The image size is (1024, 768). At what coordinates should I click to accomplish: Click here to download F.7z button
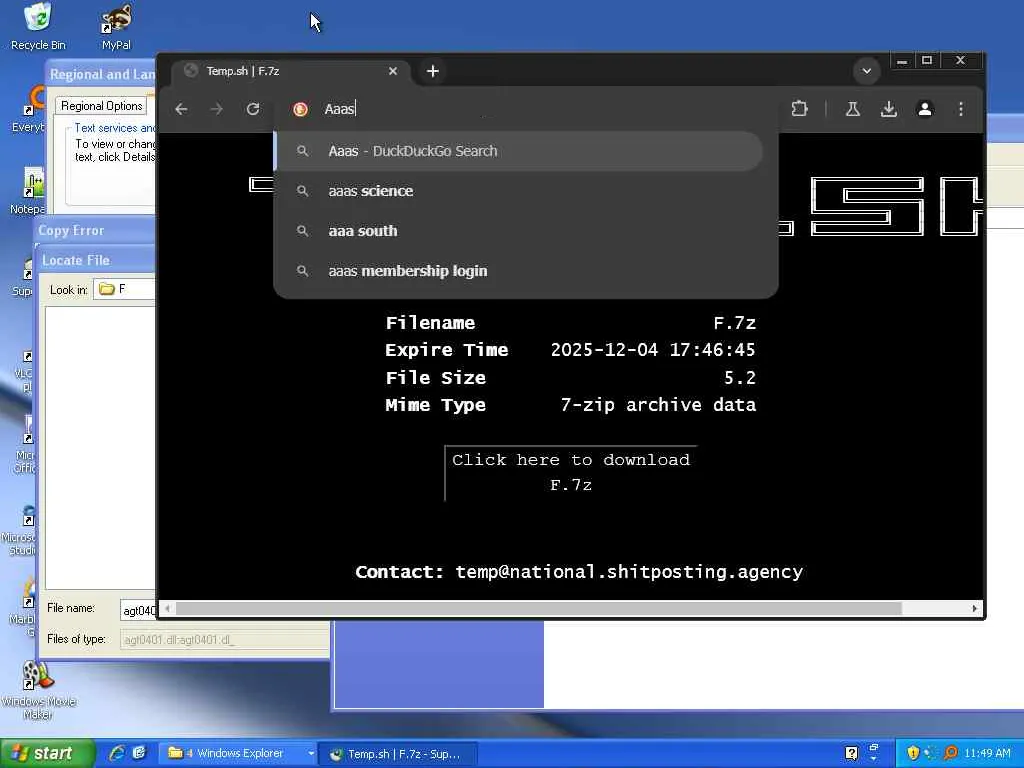point(571,473)
